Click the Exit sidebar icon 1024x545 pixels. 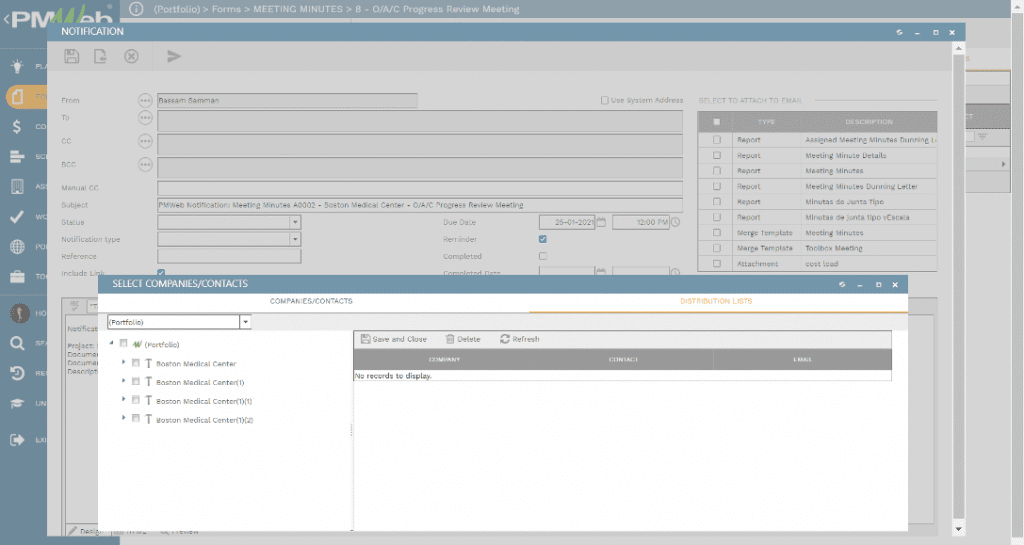tap(18, 440)
